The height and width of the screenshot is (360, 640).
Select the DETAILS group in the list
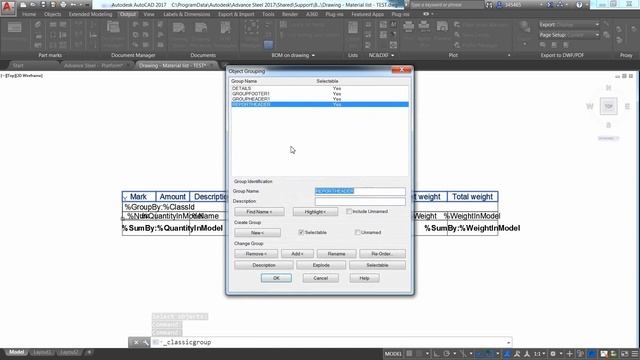coord(320,88)
